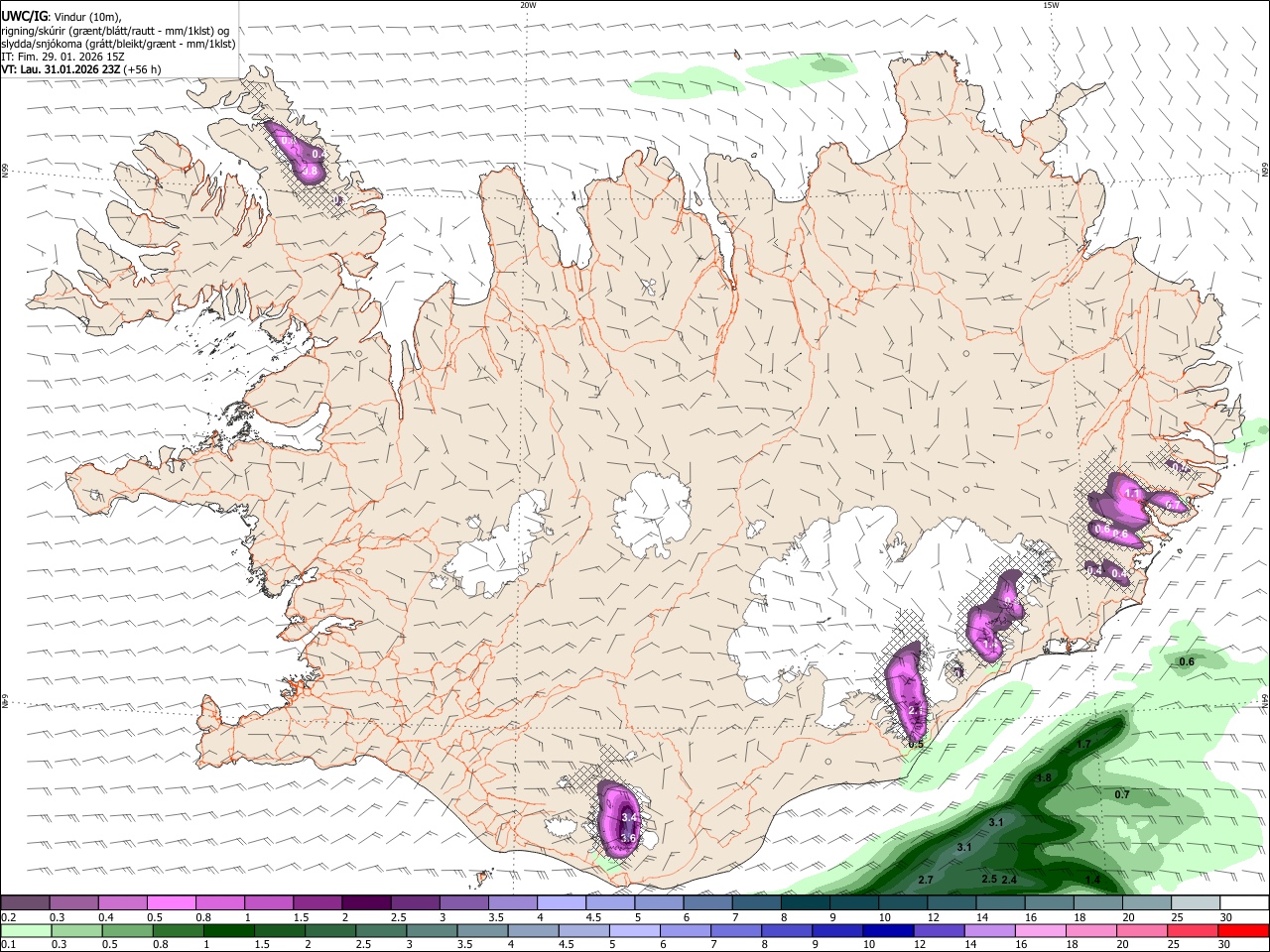Screen dimensions: 1270x952
Task: Select darkest purple upper swatch labelled 2
Action: [365, 903]
